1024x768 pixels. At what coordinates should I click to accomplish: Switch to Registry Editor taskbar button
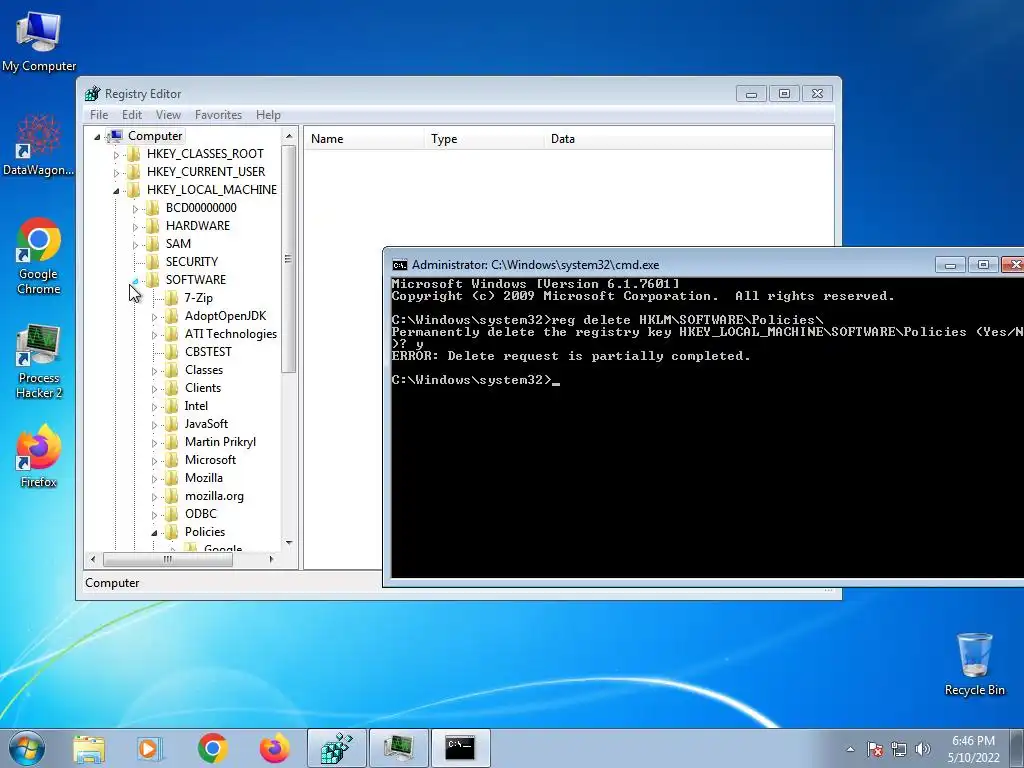(x=336, y=748)
